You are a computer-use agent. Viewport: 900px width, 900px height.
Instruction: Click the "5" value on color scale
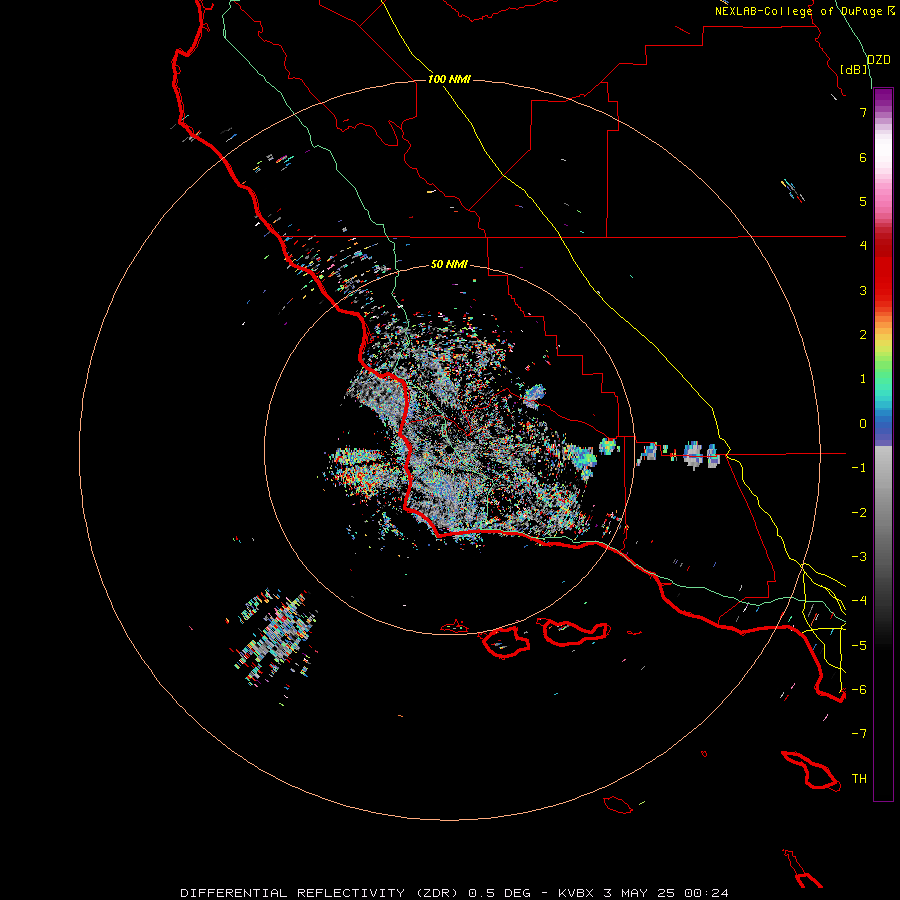coord(863,201)
